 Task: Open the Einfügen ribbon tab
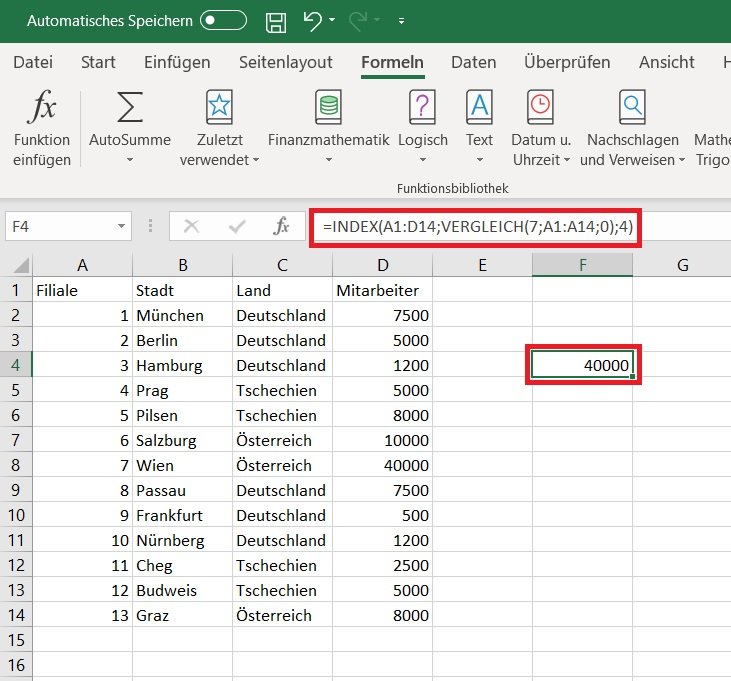tap(177, 62)
